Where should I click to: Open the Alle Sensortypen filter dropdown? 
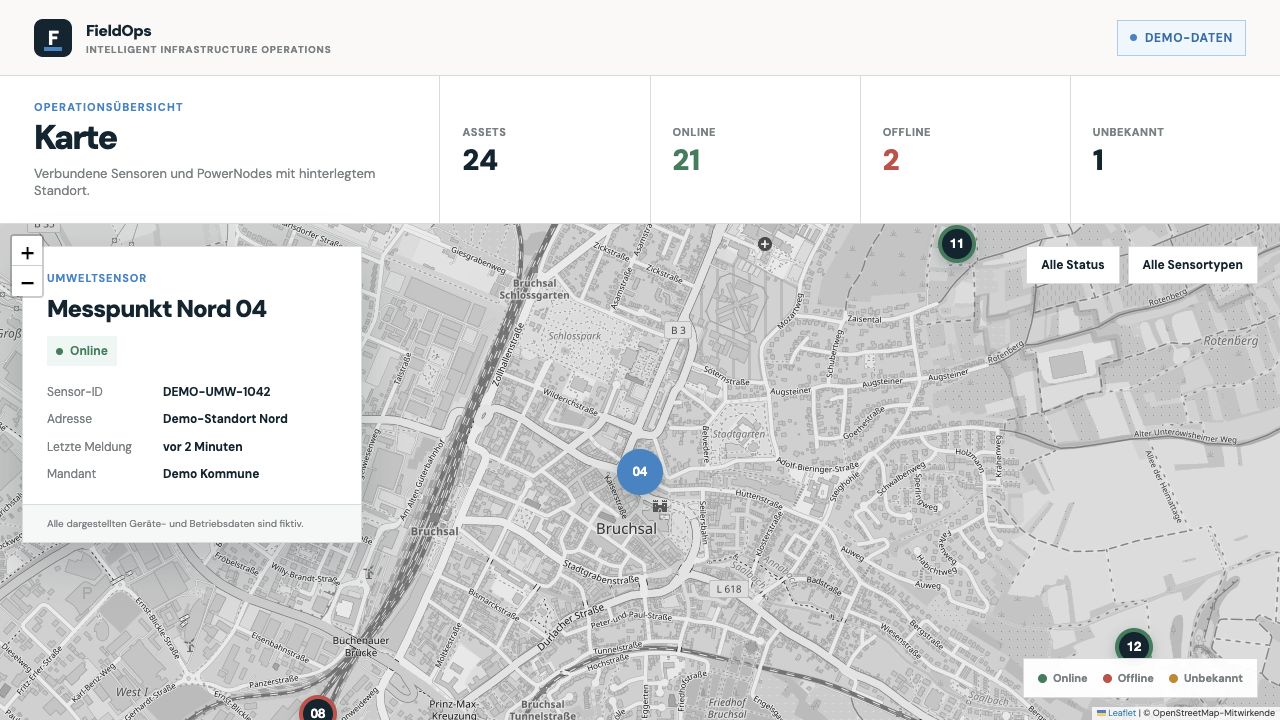point(1193,265)
